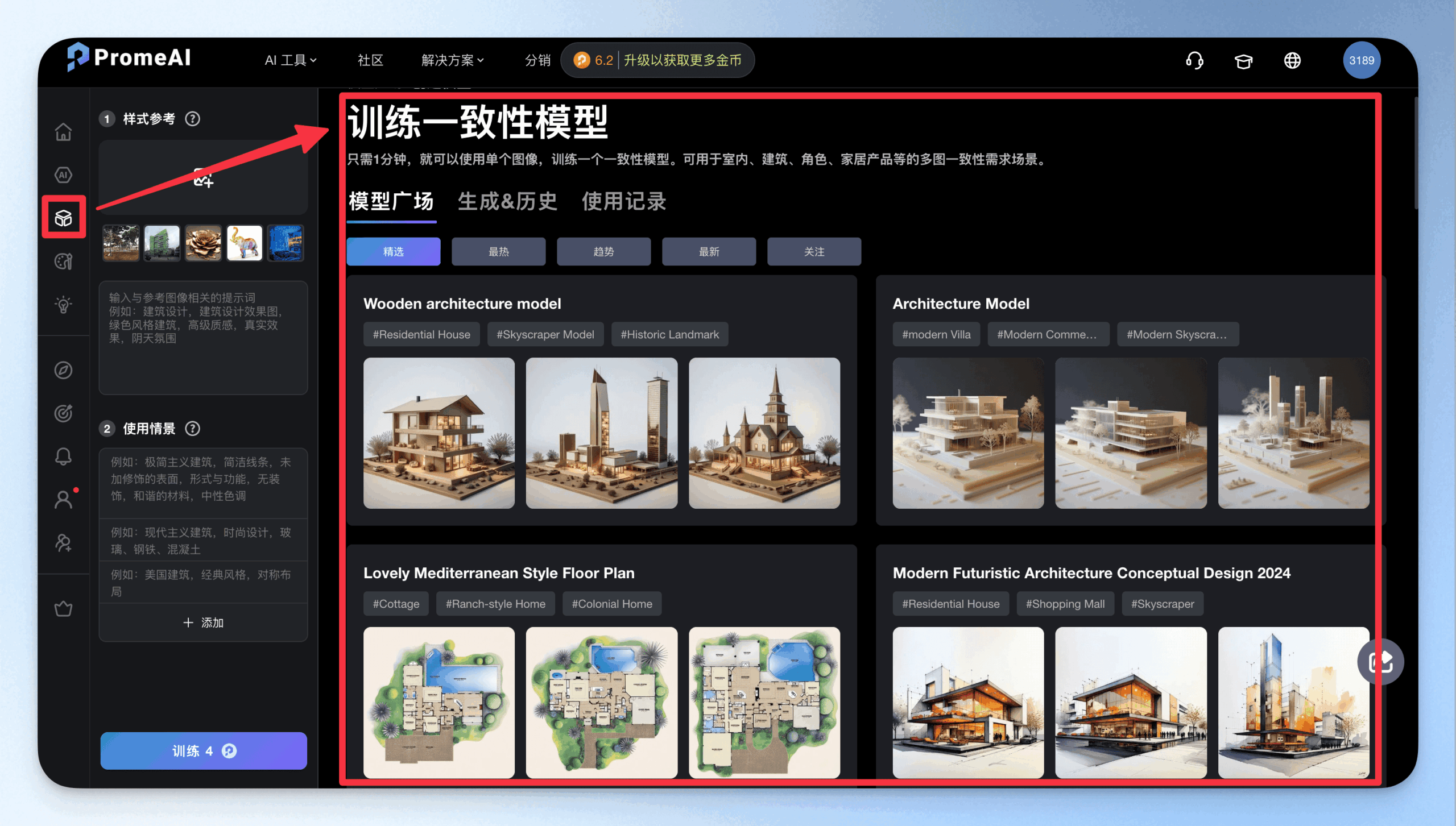Screen dimensions: 1456x826
Task: Open the graduation cap tutorials icon
Action: coord(1243,60)
